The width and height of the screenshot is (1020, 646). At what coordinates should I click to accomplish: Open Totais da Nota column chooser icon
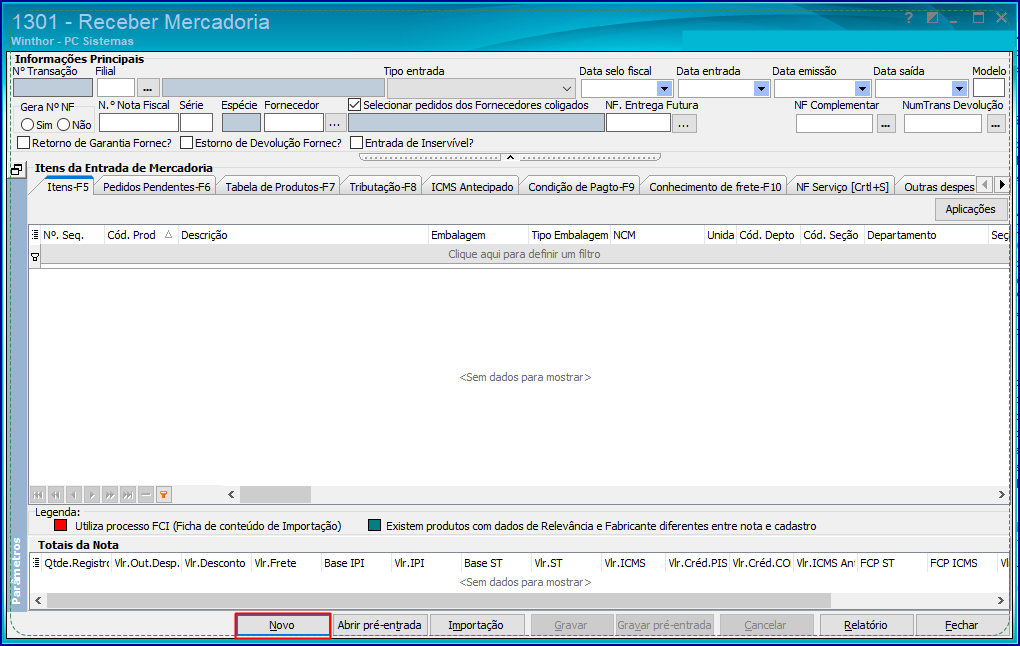coord(36,563)
